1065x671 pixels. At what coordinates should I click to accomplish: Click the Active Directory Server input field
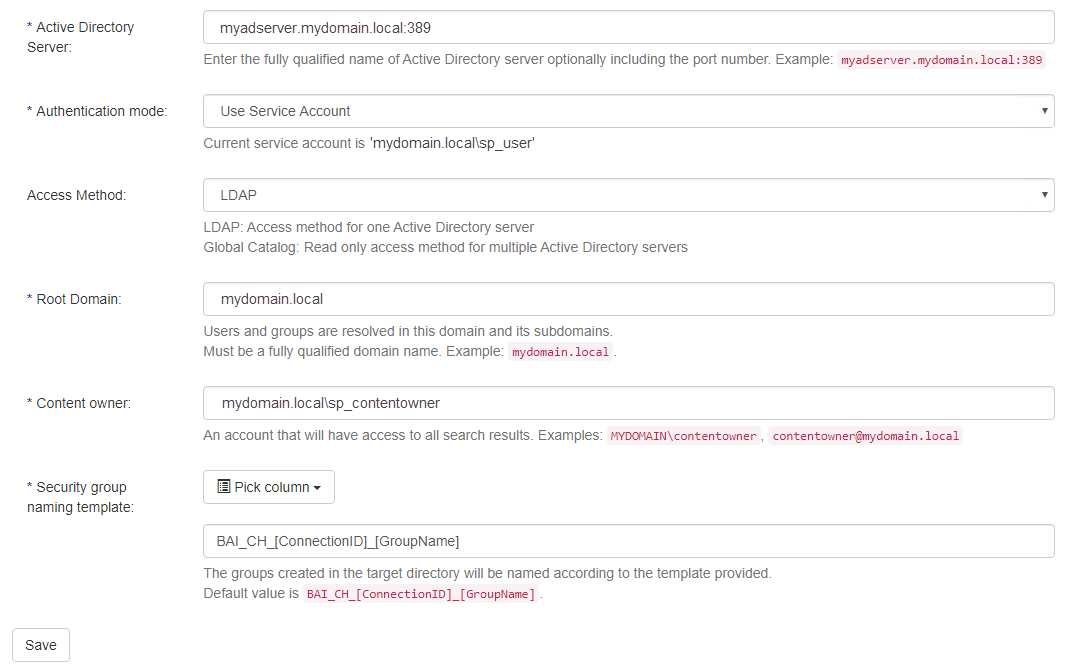628,27
